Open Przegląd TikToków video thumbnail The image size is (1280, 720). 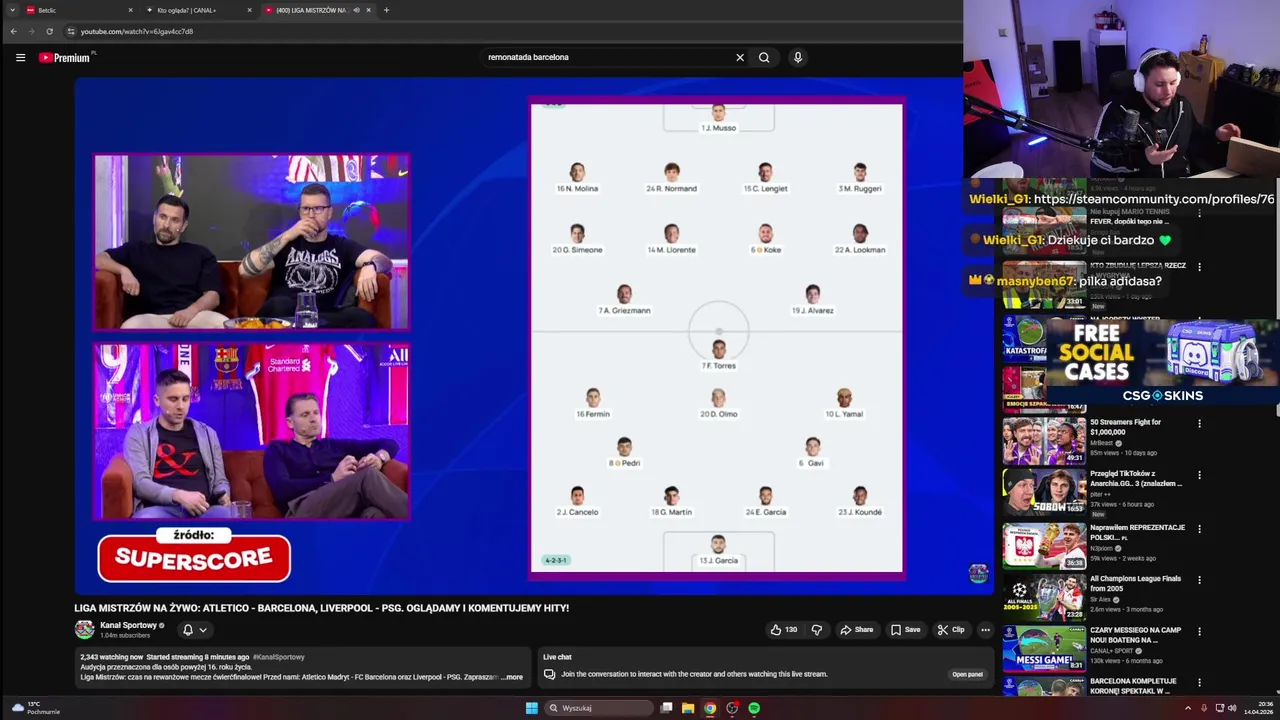[x=1044, y=492]
